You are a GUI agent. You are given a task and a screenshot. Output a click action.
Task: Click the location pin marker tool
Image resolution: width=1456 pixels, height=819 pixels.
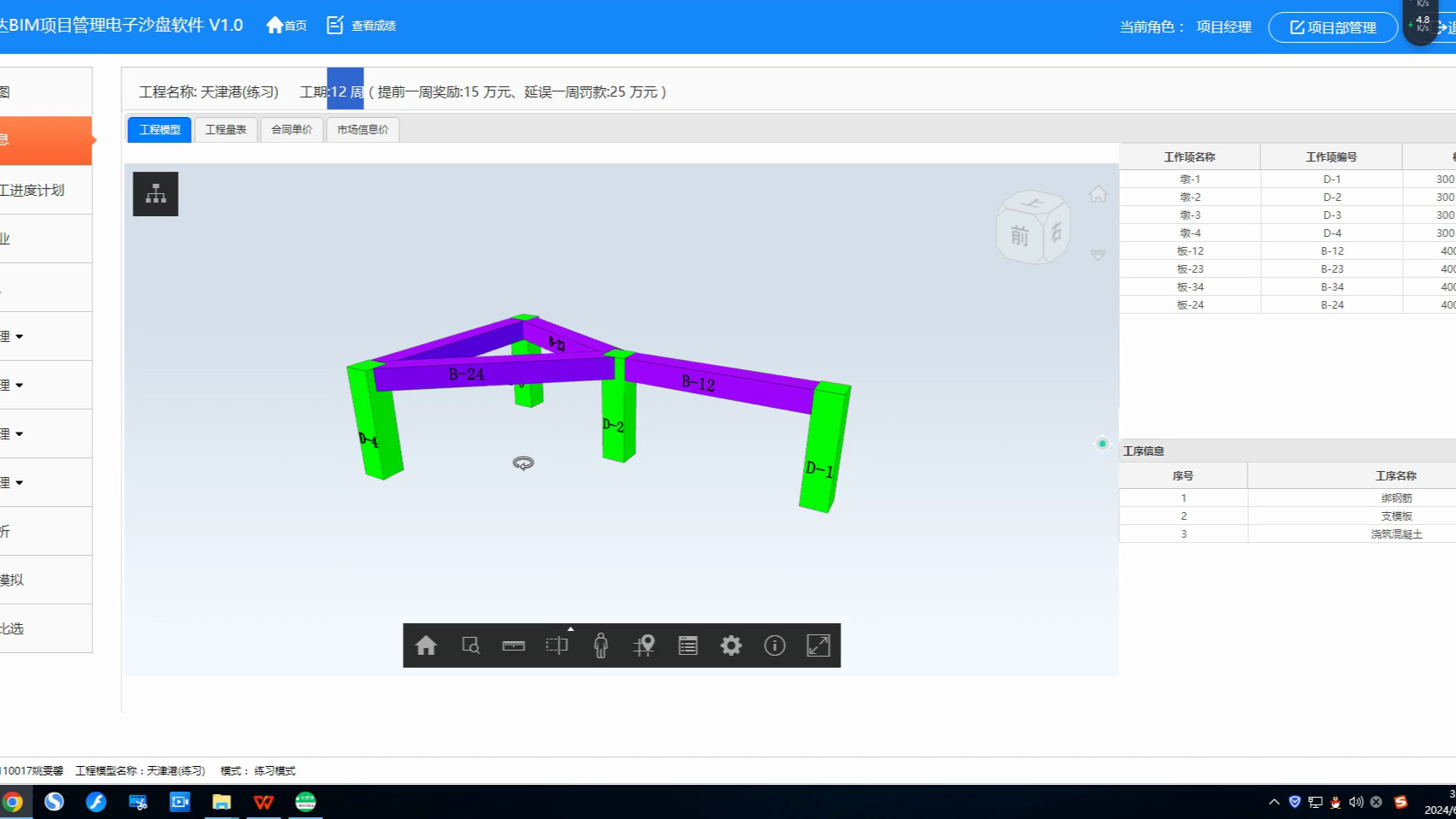[645, 645]
